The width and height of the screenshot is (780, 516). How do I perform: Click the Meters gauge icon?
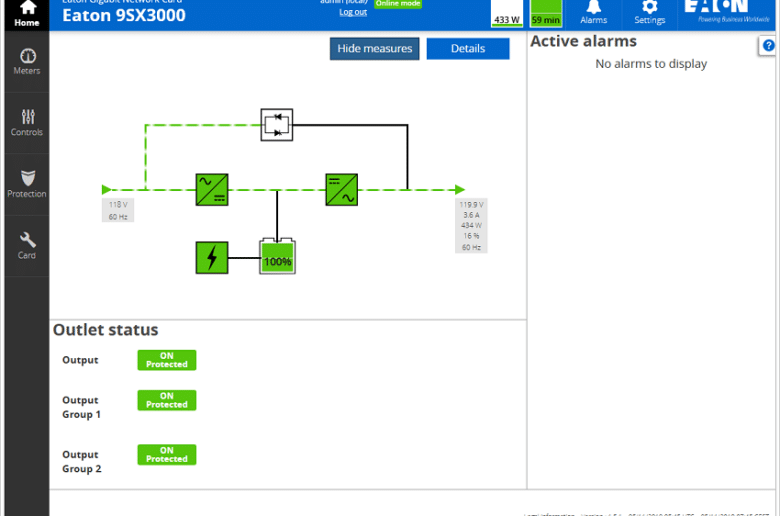pos(28,56)
